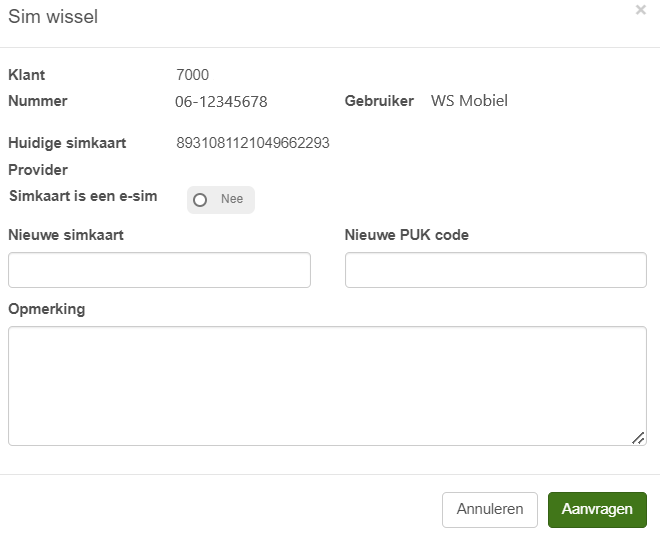Click the Provider label
The width and height of the screenshot is (660, 541).
(x=38, y=170)
